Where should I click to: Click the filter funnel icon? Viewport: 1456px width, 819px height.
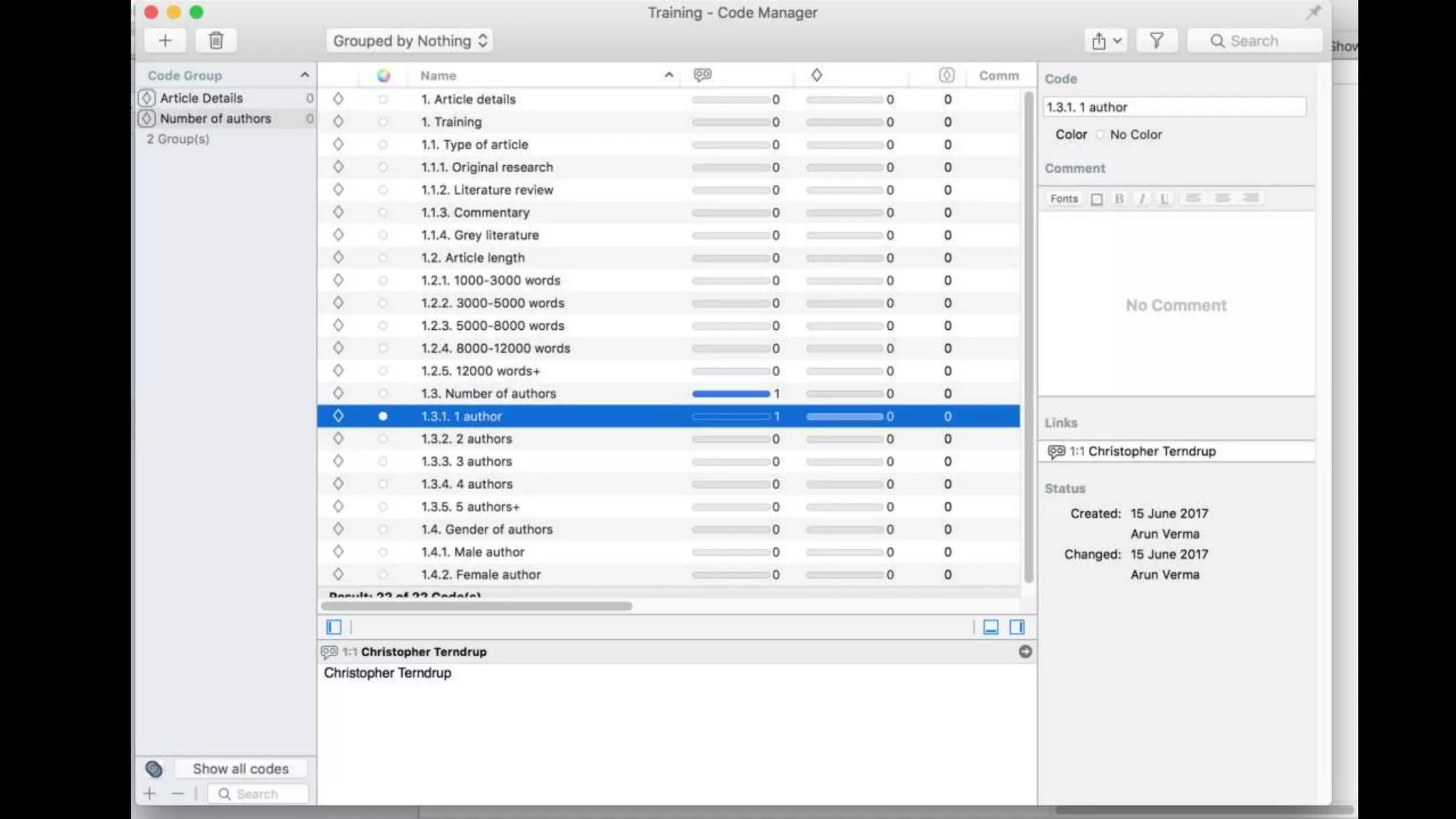click(x=1157, y=41)
